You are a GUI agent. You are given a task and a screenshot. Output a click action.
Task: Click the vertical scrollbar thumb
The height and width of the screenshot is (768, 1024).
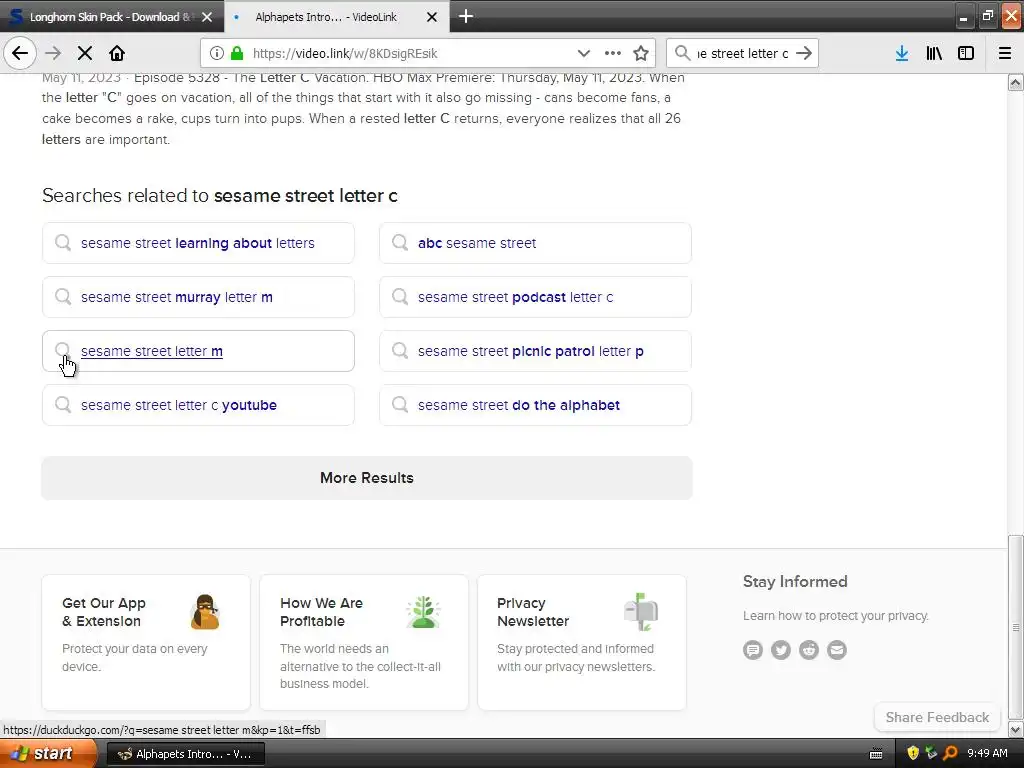click(1016, 627)
